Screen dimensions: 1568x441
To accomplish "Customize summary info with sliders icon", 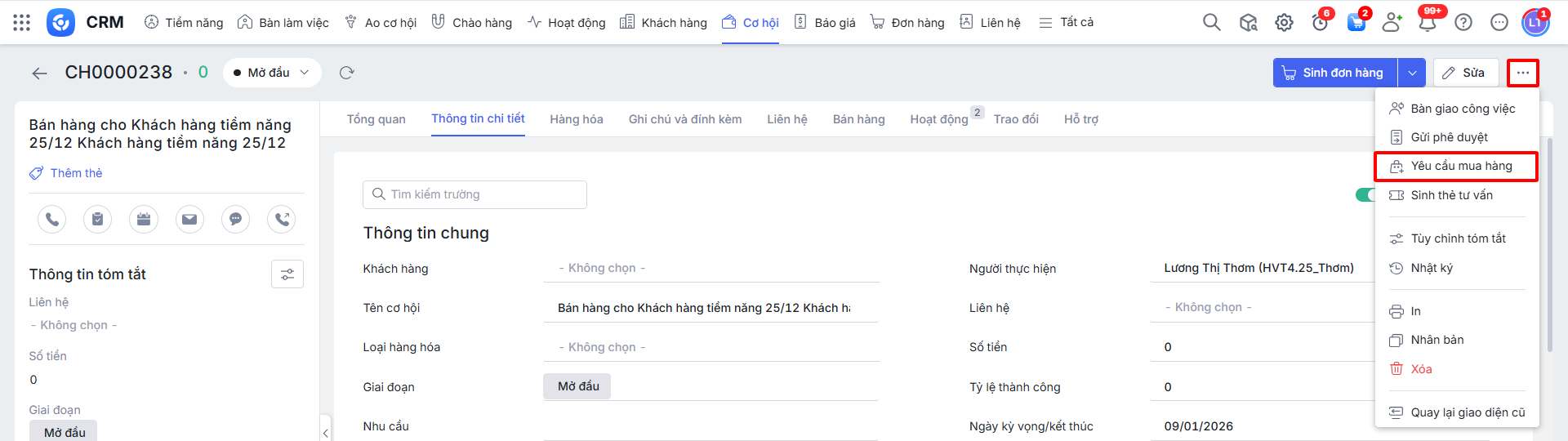I will pyautogui.click(x=287, y=274).
